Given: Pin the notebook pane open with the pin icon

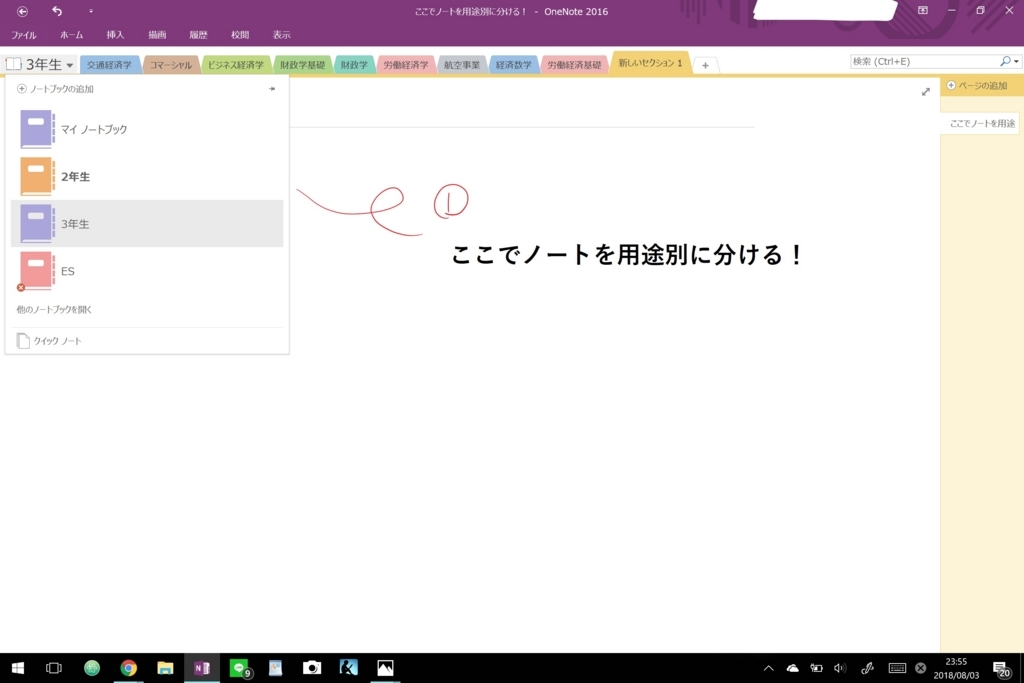Looking at the screenshot, I should coord(271,88).
